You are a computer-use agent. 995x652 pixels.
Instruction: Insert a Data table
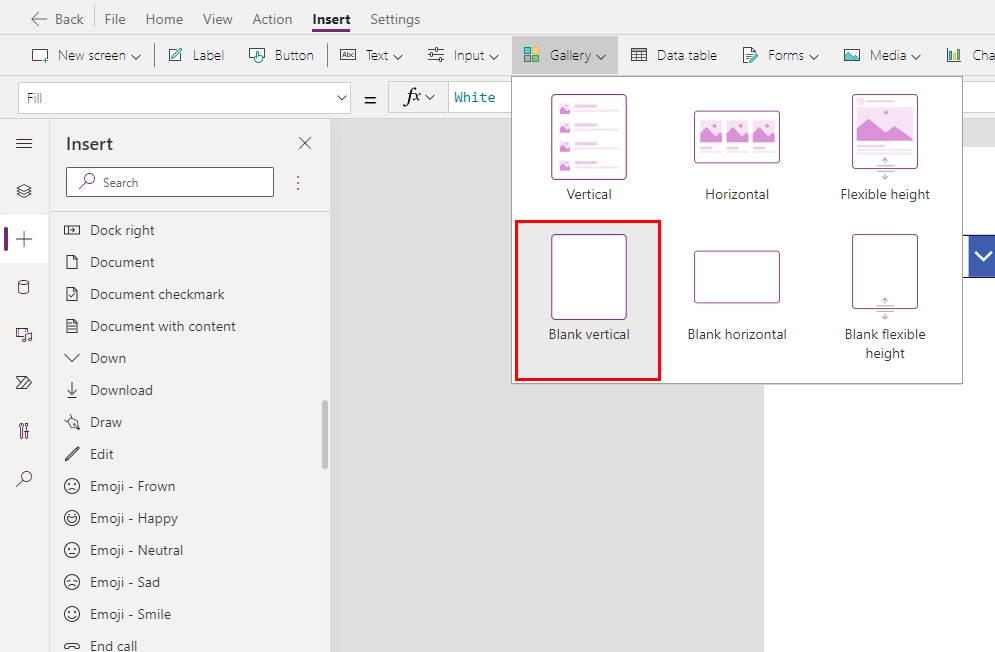click(x=674, y=55)
